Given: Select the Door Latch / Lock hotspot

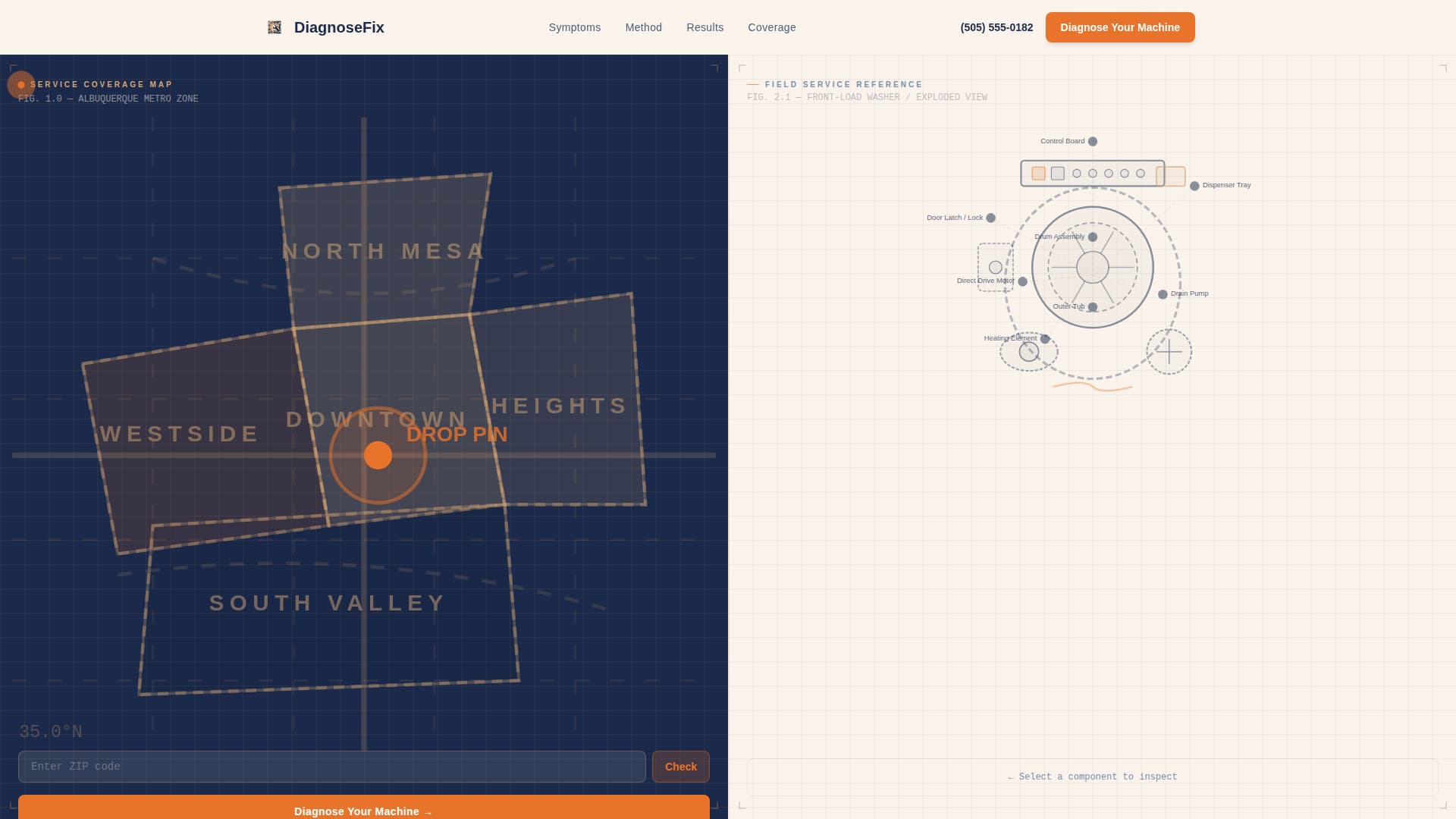Looking at the screenshot, I should tap(990, 218).
